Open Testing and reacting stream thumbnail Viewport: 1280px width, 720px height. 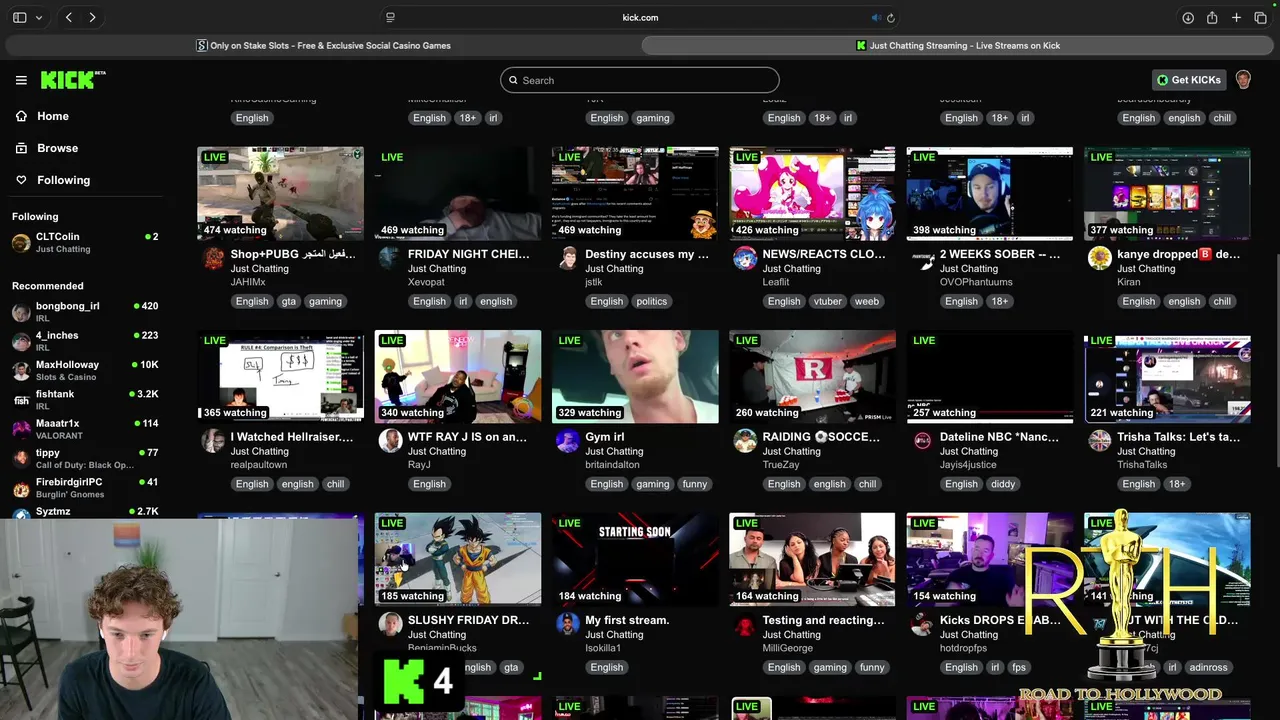(812, 560)
